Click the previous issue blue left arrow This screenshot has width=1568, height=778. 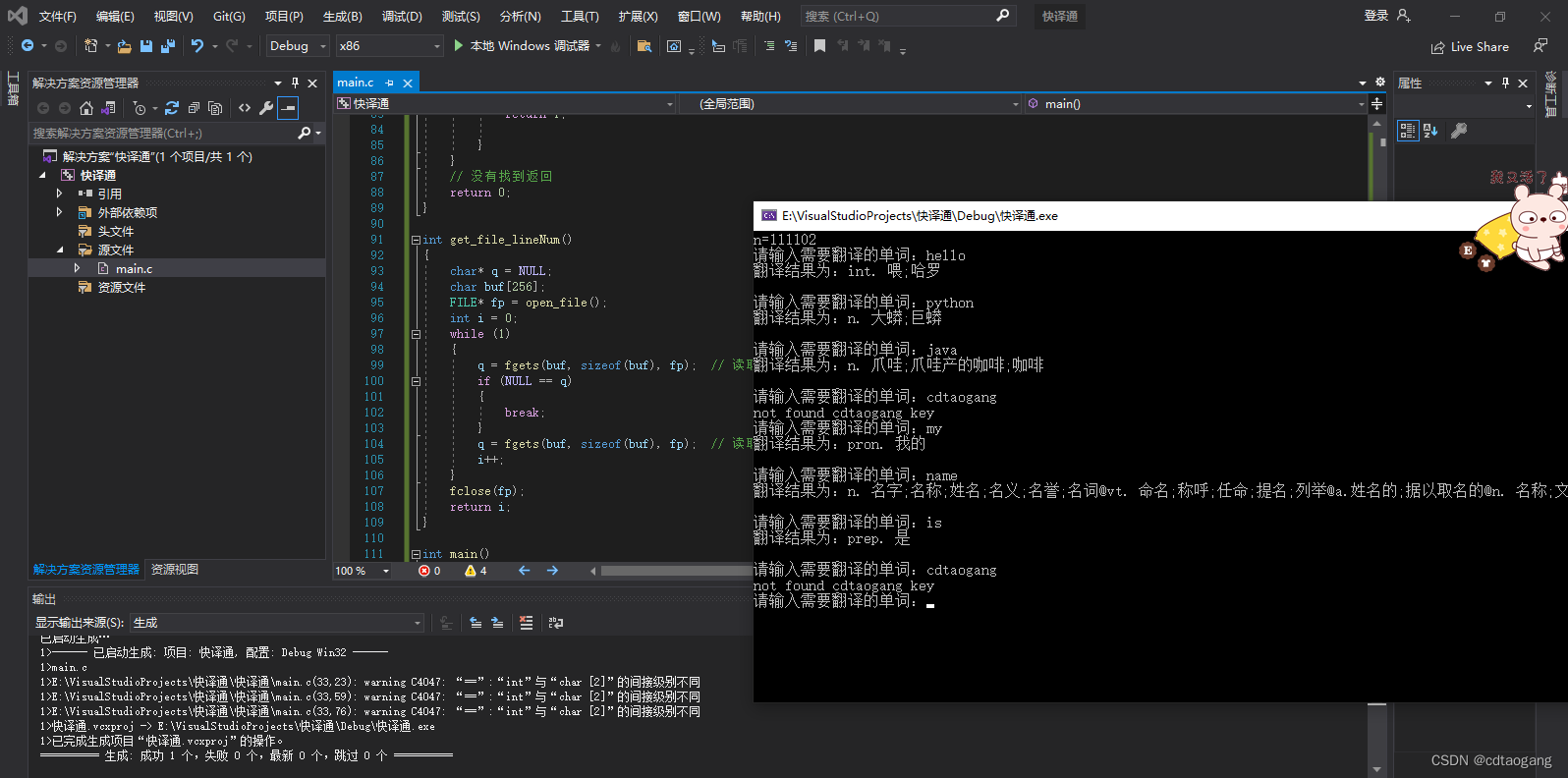point(524,571)
